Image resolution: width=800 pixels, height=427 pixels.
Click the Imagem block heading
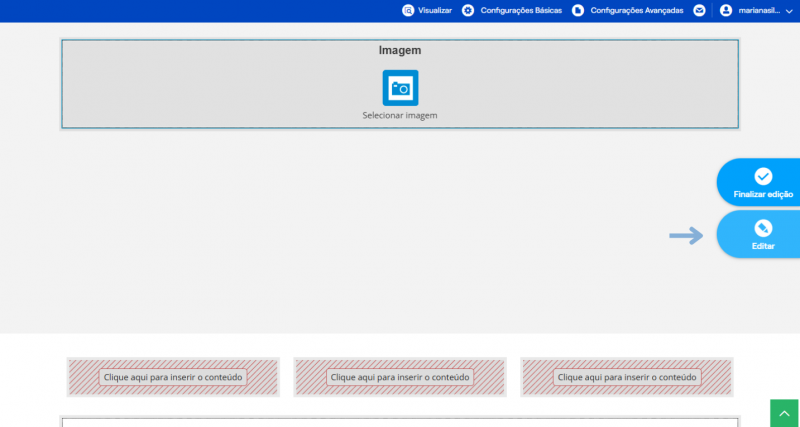click(399, 51)
